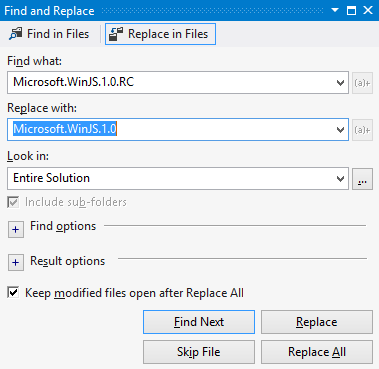The height and width of the screenshot is (369, 379).
Task: Switch to the Find in Files tab
Action: point(49,34)
